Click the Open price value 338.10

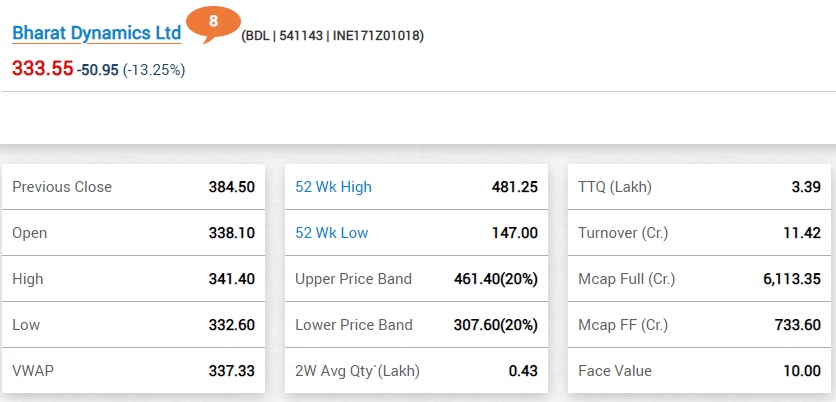coord(233,233)
